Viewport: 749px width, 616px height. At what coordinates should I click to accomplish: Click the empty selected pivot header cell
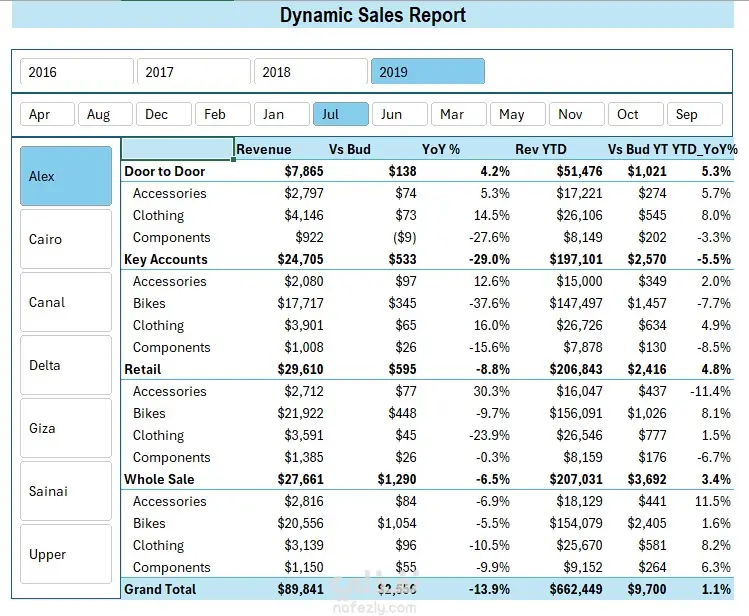(x=177, y=149)
